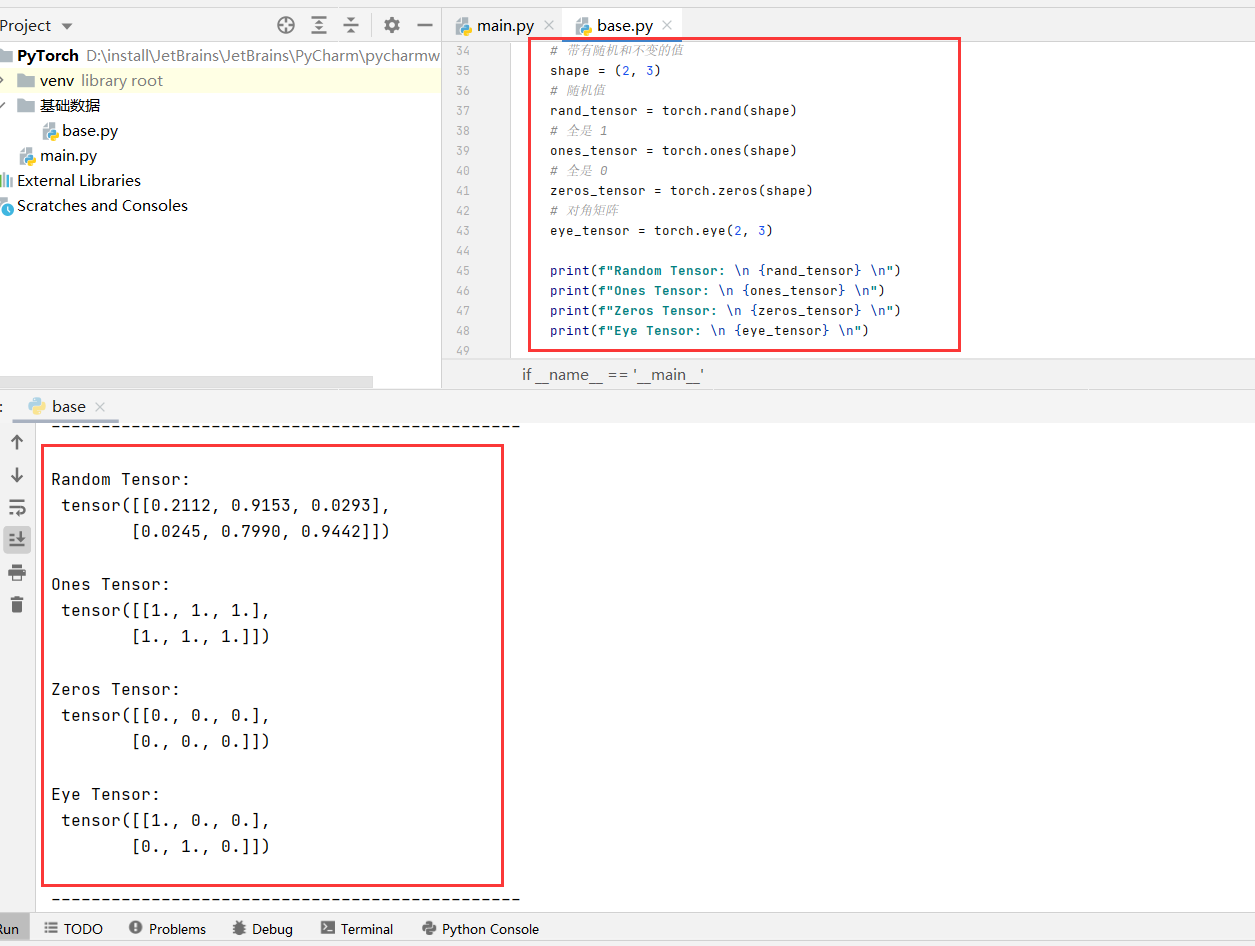Enable Soft-Wrap in the run console
1255x946 pixels.
click(x=17, y=507)
